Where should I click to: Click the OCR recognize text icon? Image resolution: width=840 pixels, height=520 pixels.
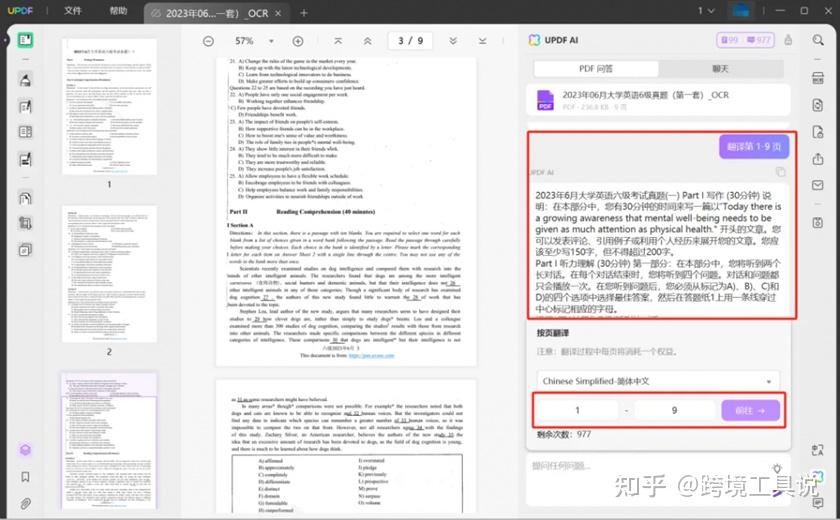pos(818,78)
